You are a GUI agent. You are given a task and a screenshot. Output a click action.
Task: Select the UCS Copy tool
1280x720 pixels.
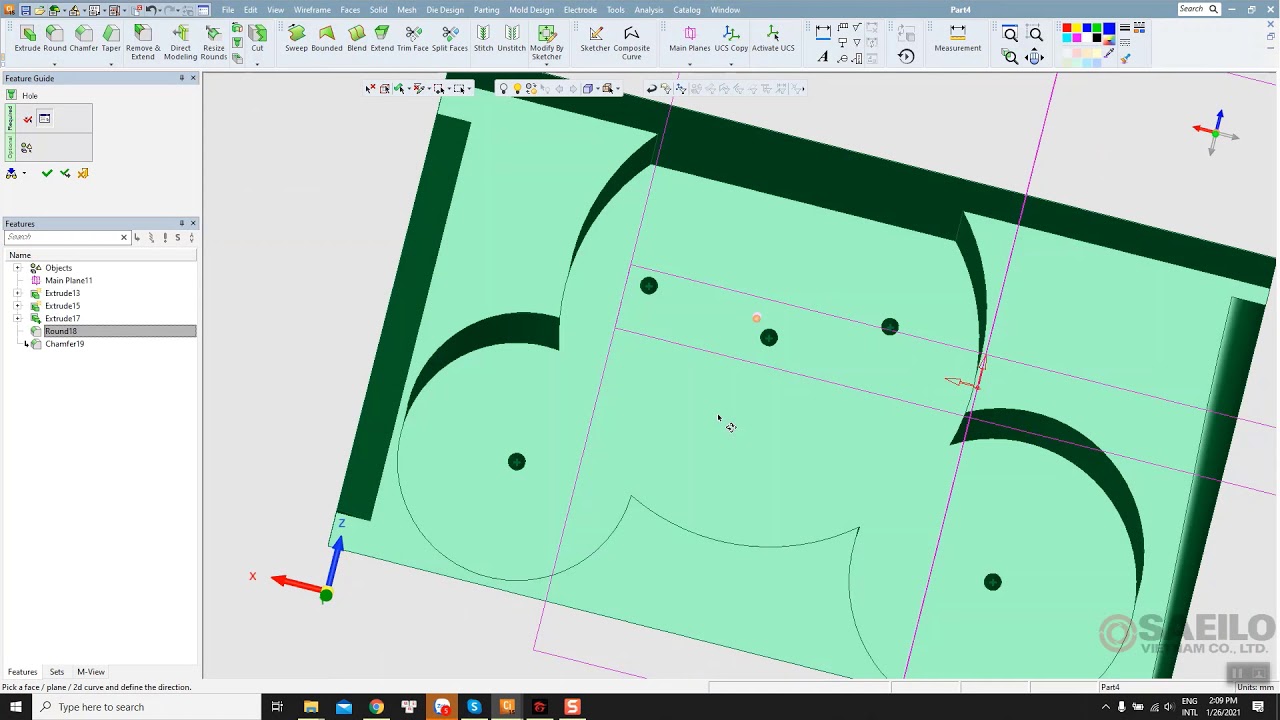click(x=731, y=39)
